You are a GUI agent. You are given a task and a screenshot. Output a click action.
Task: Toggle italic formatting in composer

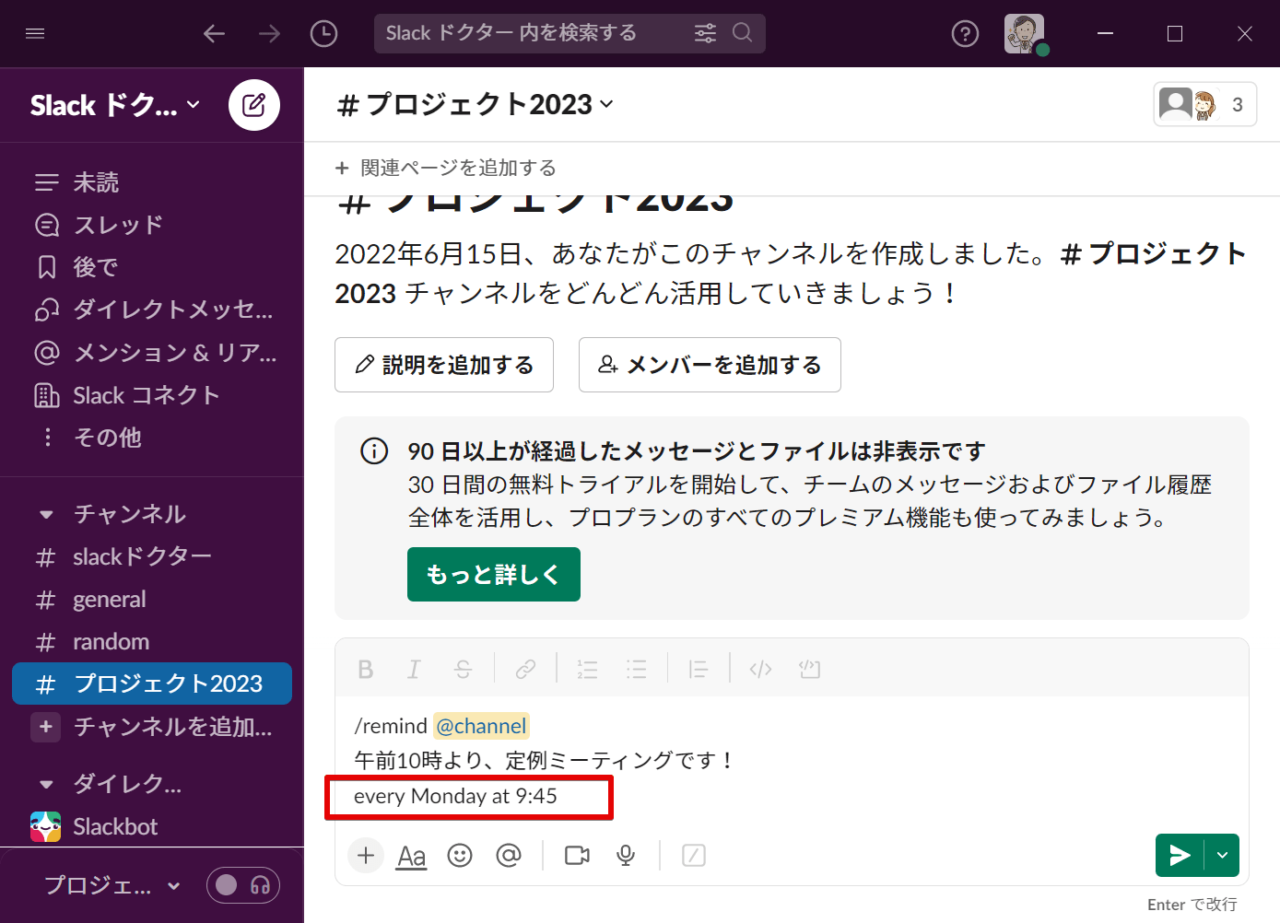pyautogui.click(x=414, y=669)
